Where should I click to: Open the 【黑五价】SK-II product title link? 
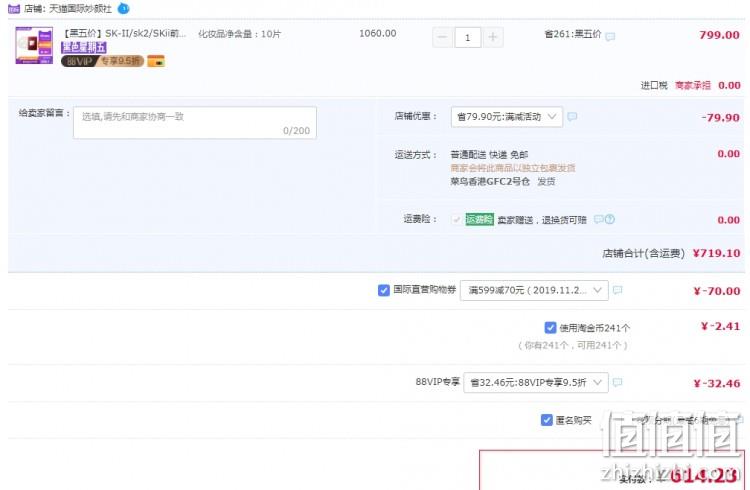[x=125, y=33]
